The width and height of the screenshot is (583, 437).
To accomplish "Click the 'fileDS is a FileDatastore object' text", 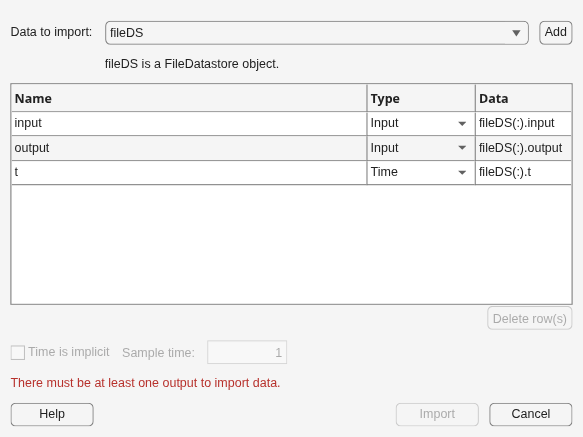I will (191, 64).
